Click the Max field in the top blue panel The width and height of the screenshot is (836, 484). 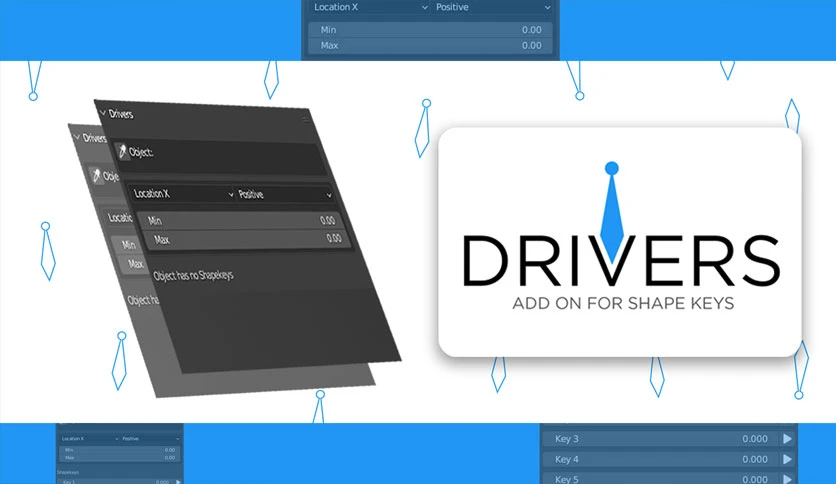pos(431,45)
